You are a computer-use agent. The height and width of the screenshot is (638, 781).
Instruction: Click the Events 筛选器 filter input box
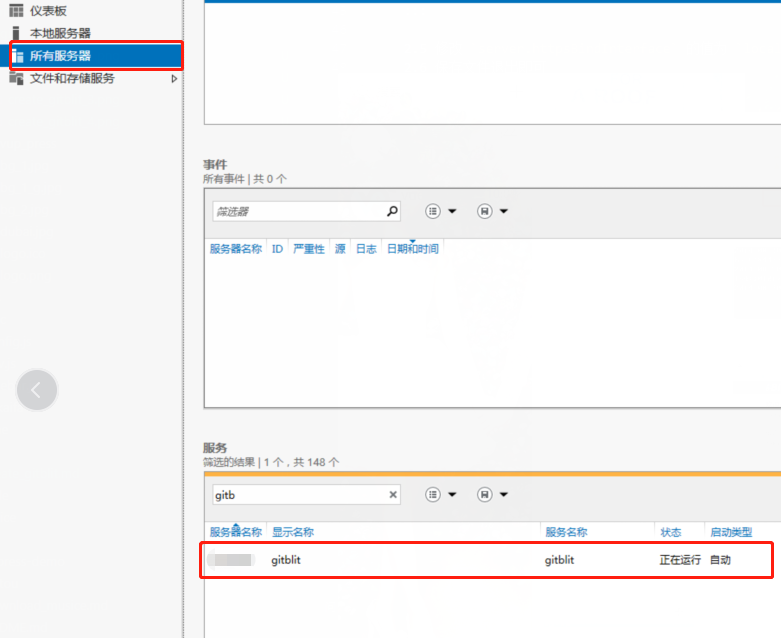click(297, 211)
